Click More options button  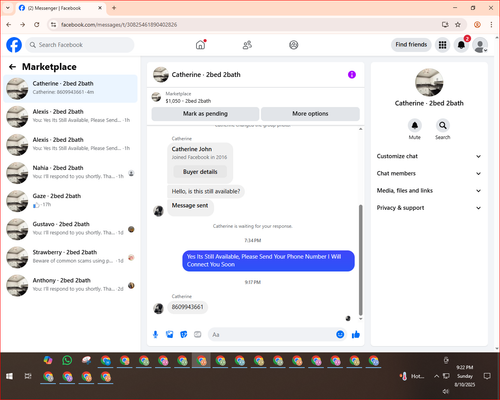310,114
